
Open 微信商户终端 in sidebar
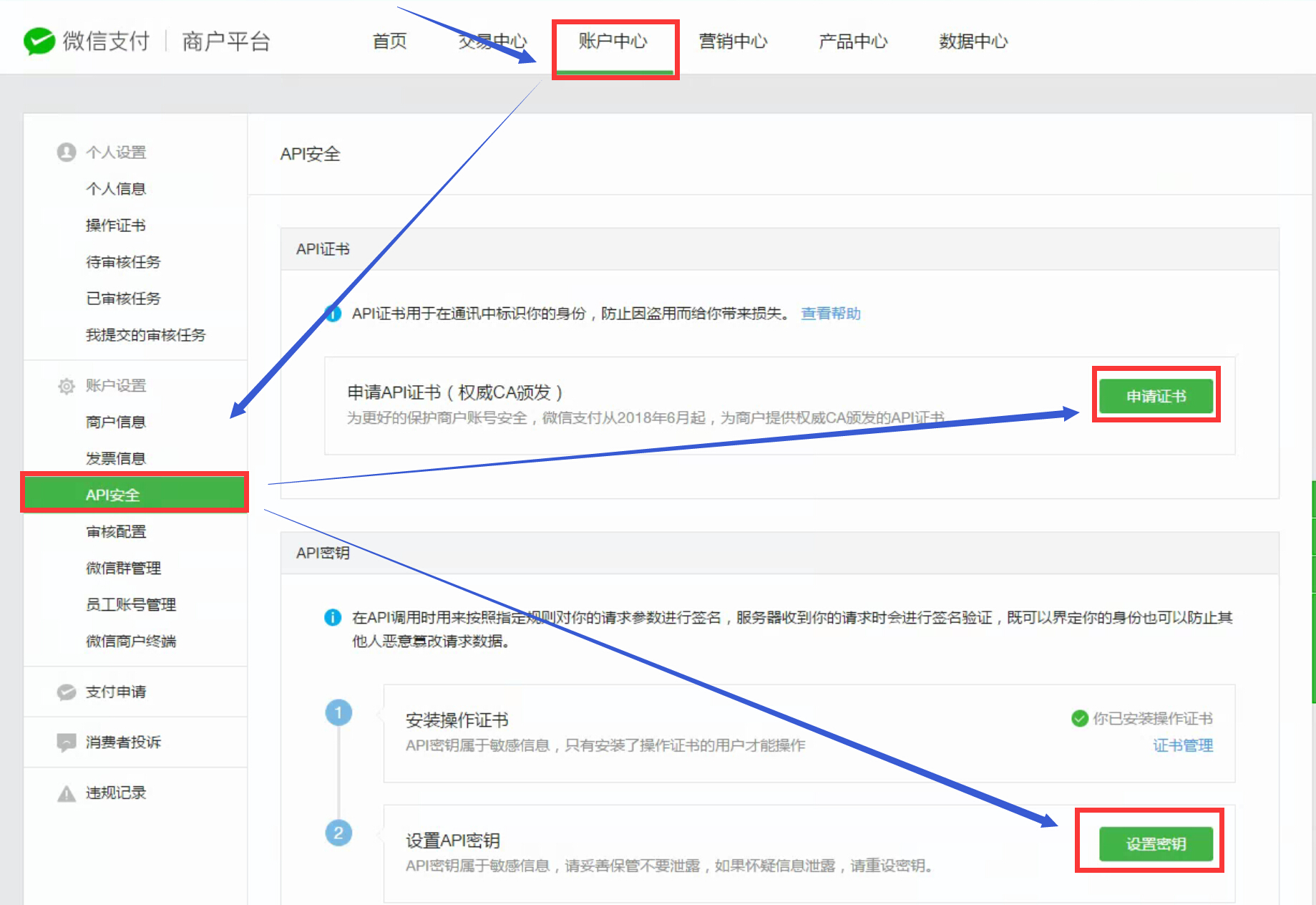pyautogui.click(x=131, y=642)
